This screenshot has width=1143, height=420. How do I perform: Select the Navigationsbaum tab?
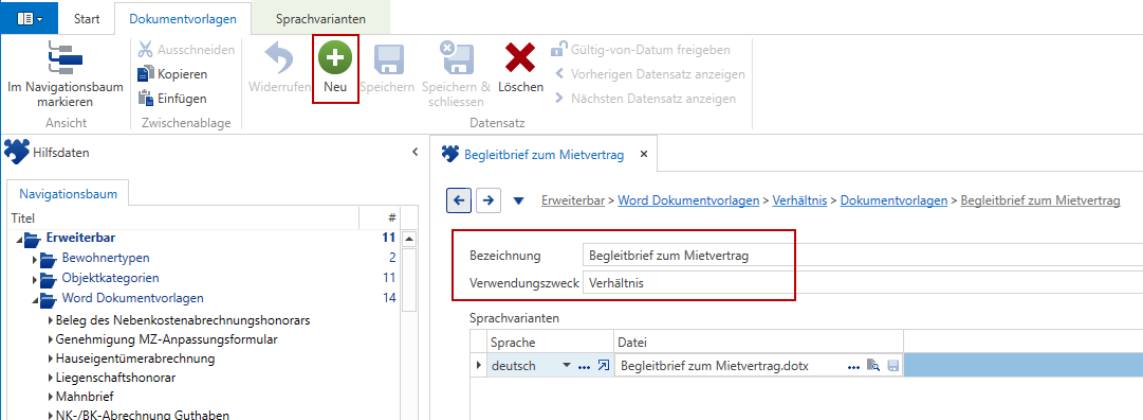[x=67, y=194]
